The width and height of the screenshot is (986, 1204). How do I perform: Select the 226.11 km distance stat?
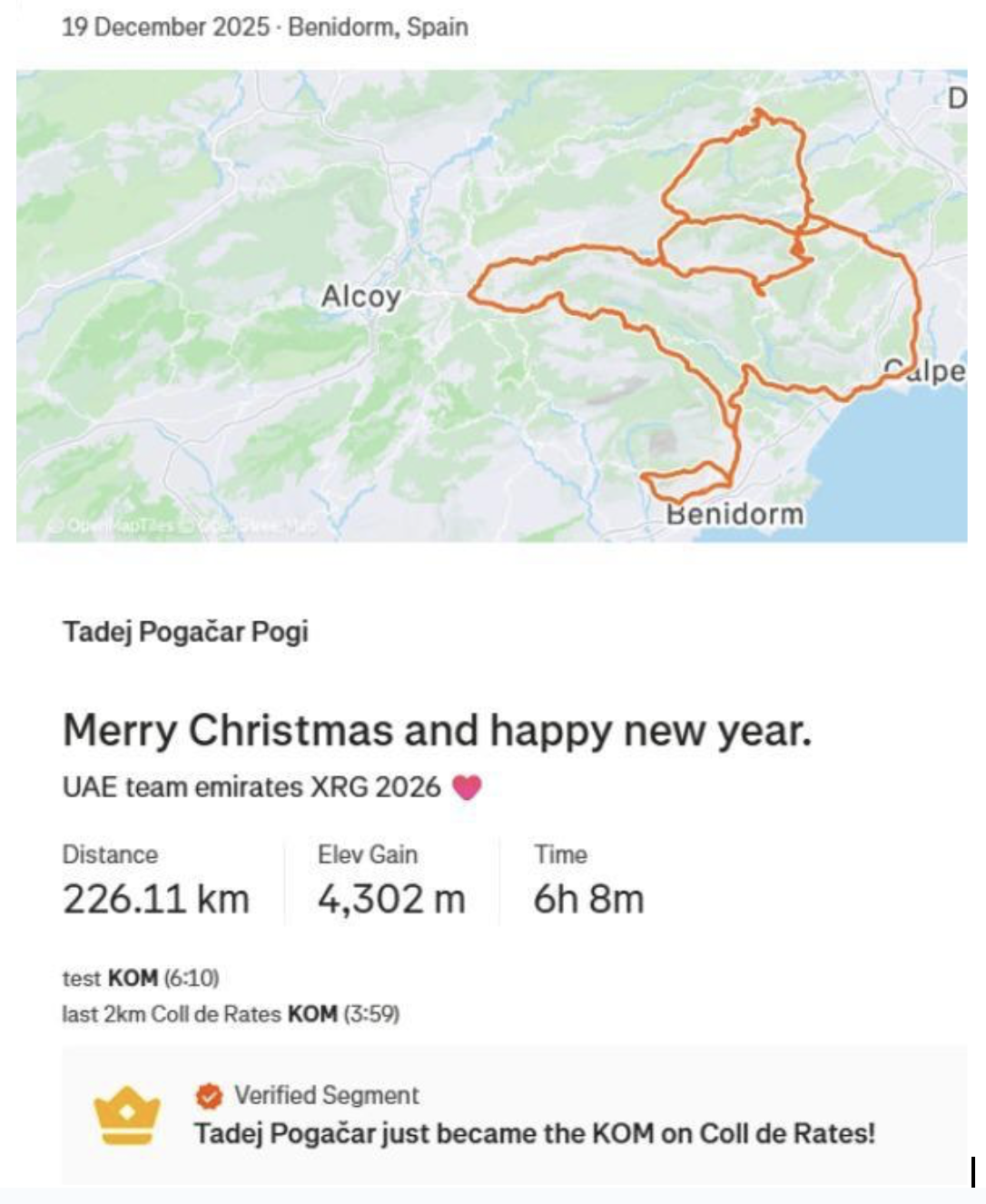156,899
